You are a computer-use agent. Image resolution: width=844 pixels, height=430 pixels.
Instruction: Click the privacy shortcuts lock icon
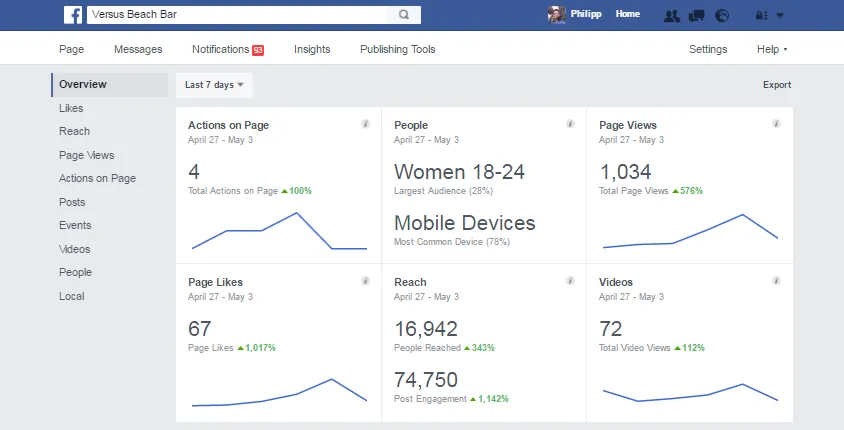761,16
